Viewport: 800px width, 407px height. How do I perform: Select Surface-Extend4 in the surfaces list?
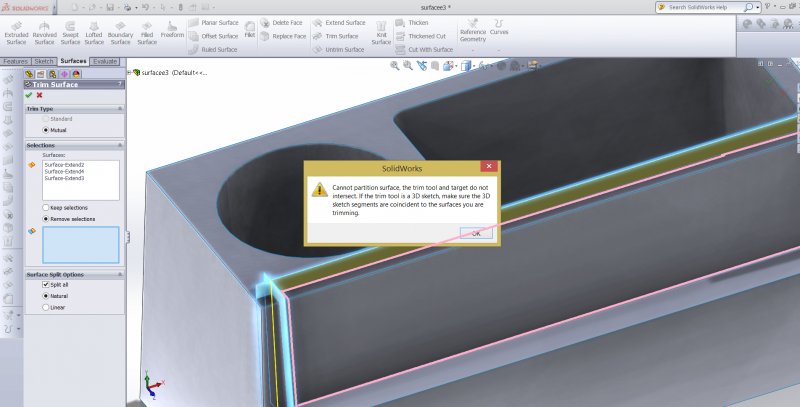coord(64,172)
